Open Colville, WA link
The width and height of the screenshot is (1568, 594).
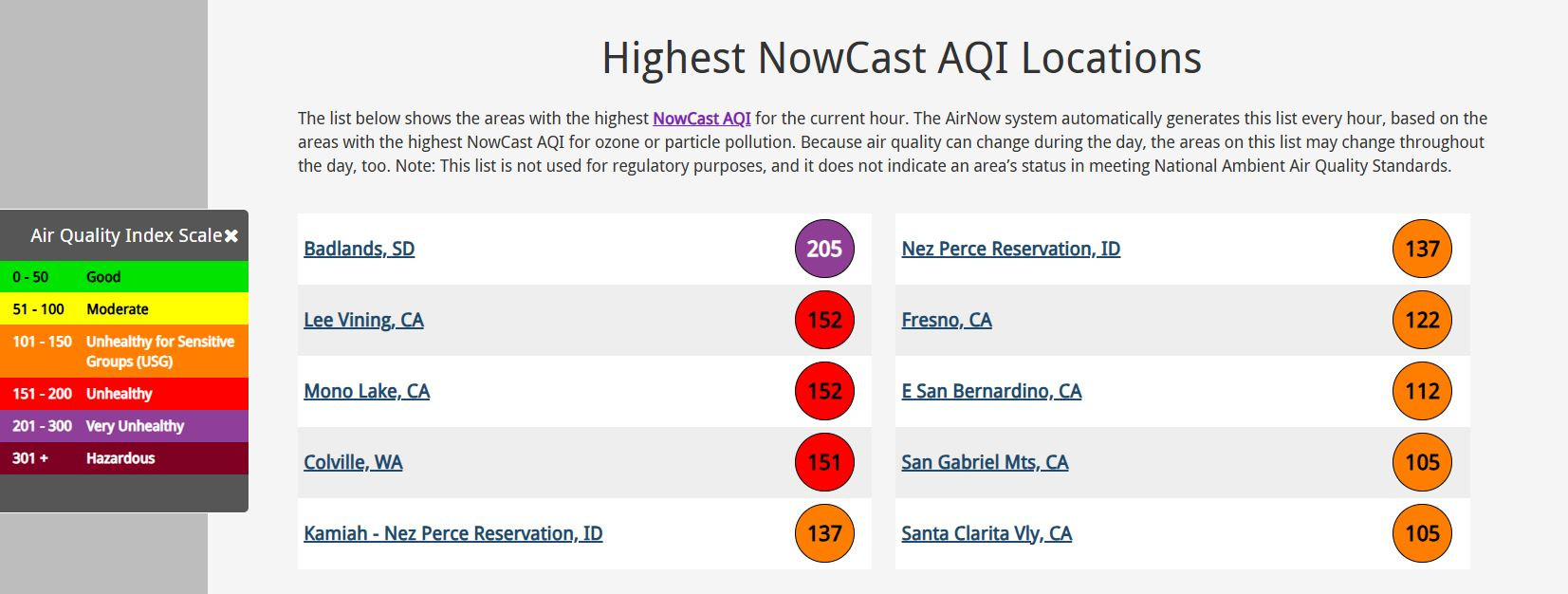point(353,462)
